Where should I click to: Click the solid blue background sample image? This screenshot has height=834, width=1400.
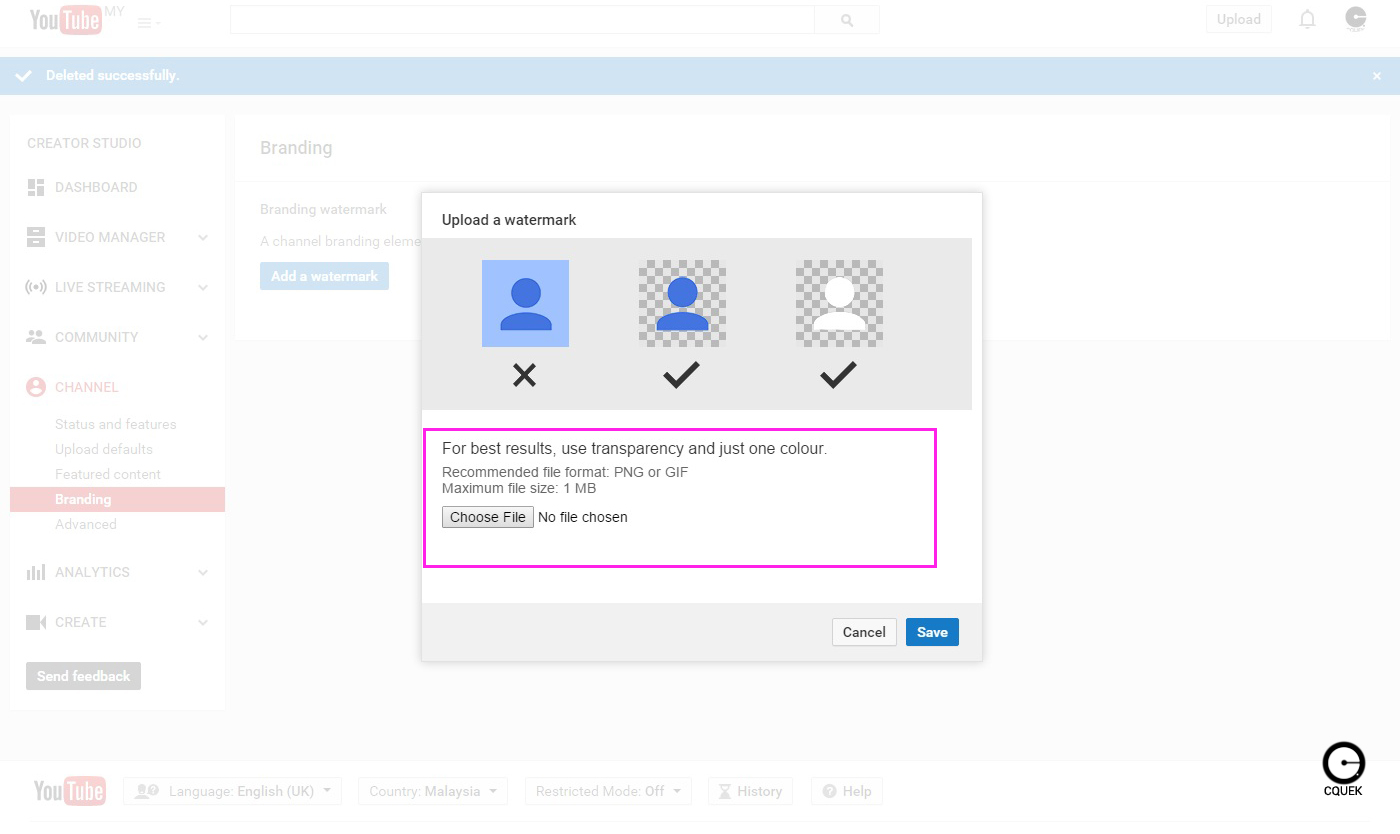(x=525, y=303)
